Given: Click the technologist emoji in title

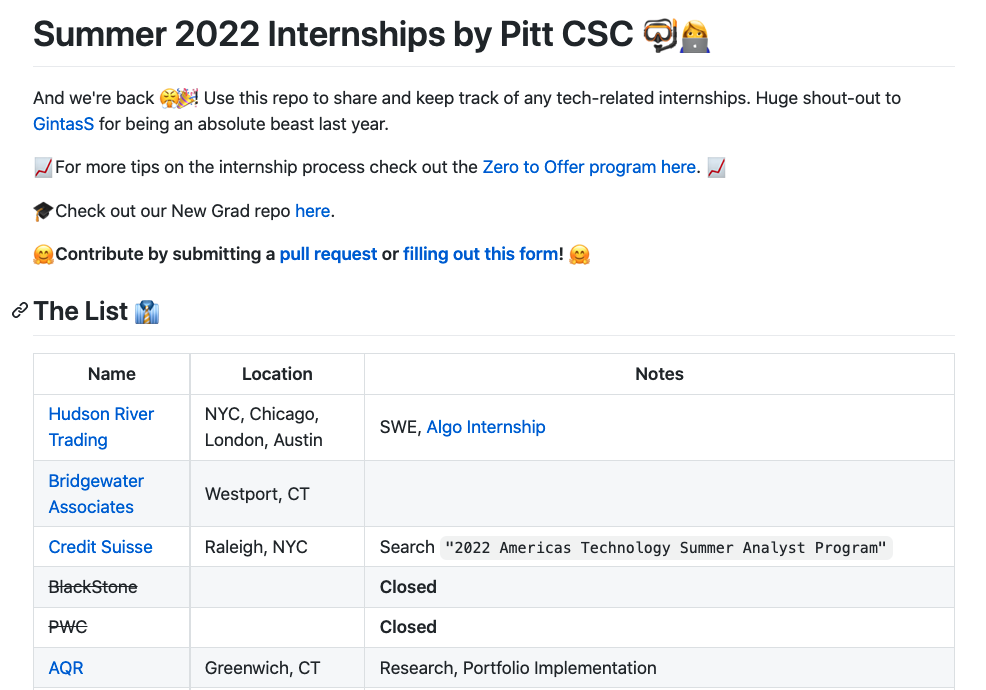Looking at the screenshot, I should [x=695, y=36].
